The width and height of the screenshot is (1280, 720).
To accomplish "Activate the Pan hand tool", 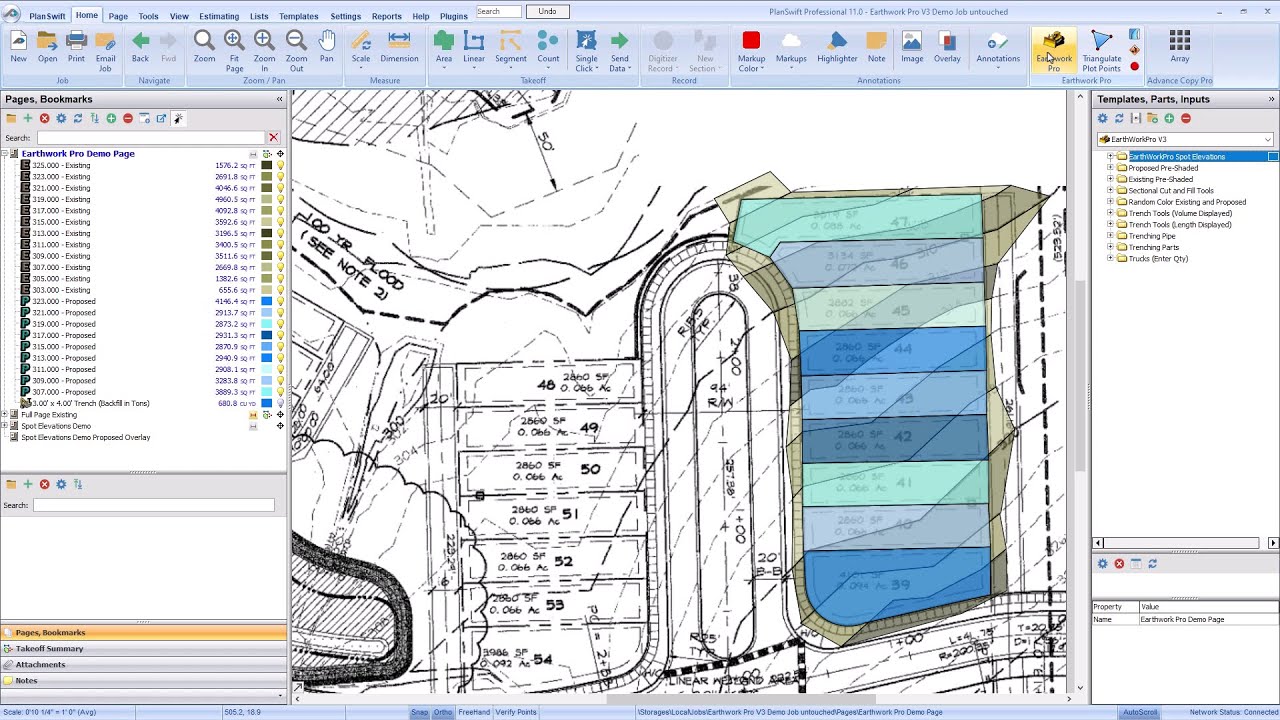I will coord(327,47).
